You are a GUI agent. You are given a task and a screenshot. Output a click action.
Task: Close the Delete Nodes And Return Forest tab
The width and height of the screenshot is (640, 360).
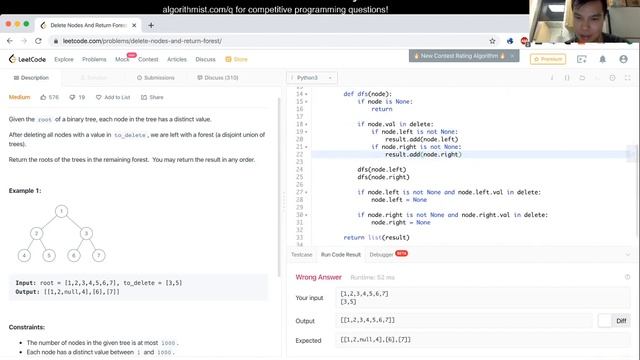click(x=134, y=25)
